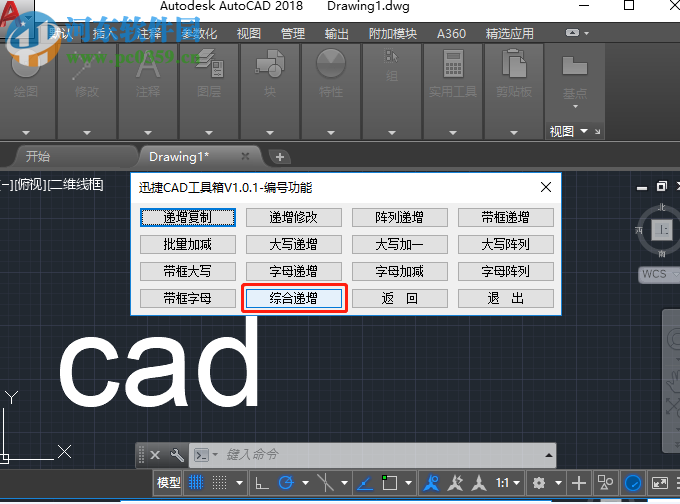Click the 字母阵列 button
The image size is (680, 504).
pos(506,272)
